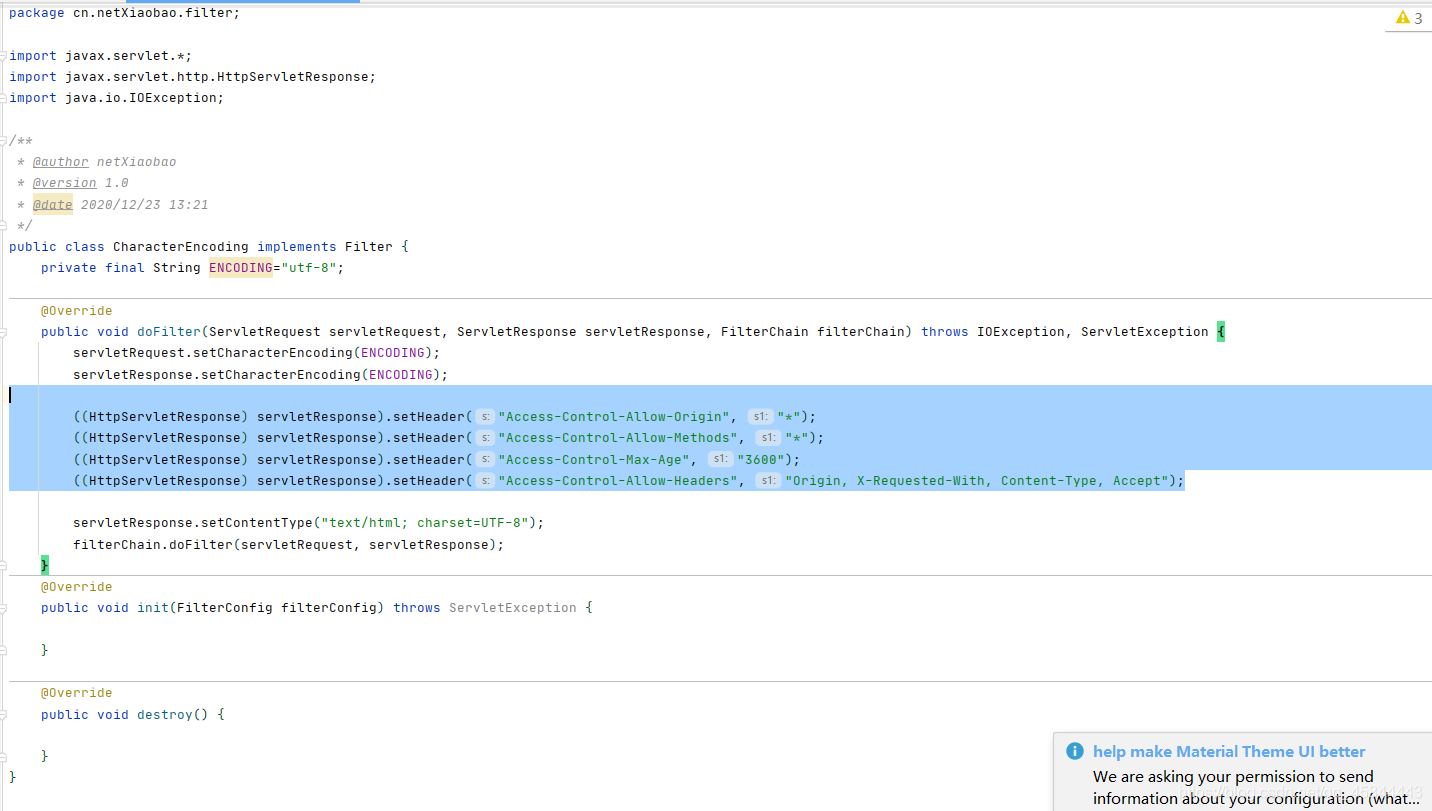Click "Origin, X-Requested-With, Content-Type, Accept" string

[x=977, y=480]
